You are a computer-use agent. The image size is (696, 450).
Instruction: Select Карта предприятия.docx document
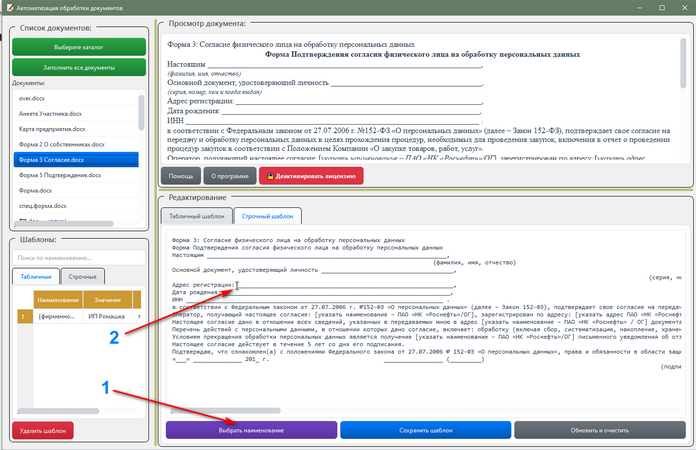click(76, 129)
